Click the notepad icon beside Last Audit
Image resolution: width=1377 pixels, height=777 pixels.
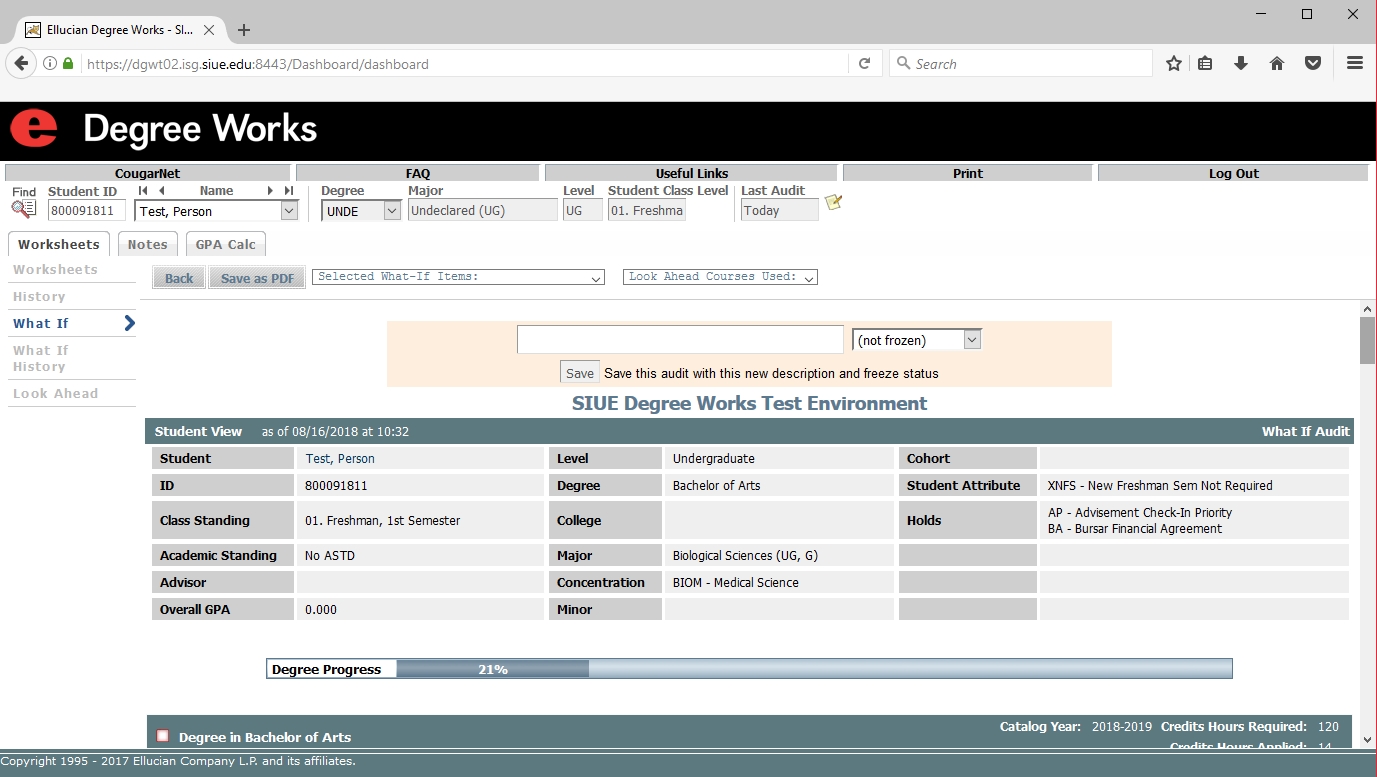tap(833, 203)
